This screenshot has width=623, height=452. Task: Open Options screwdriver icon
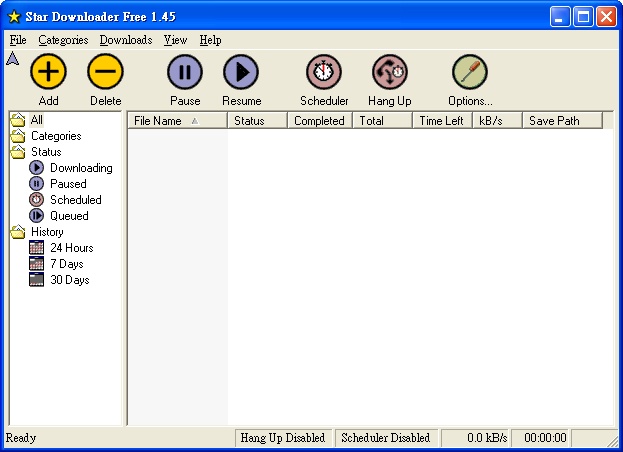point(470,72)
